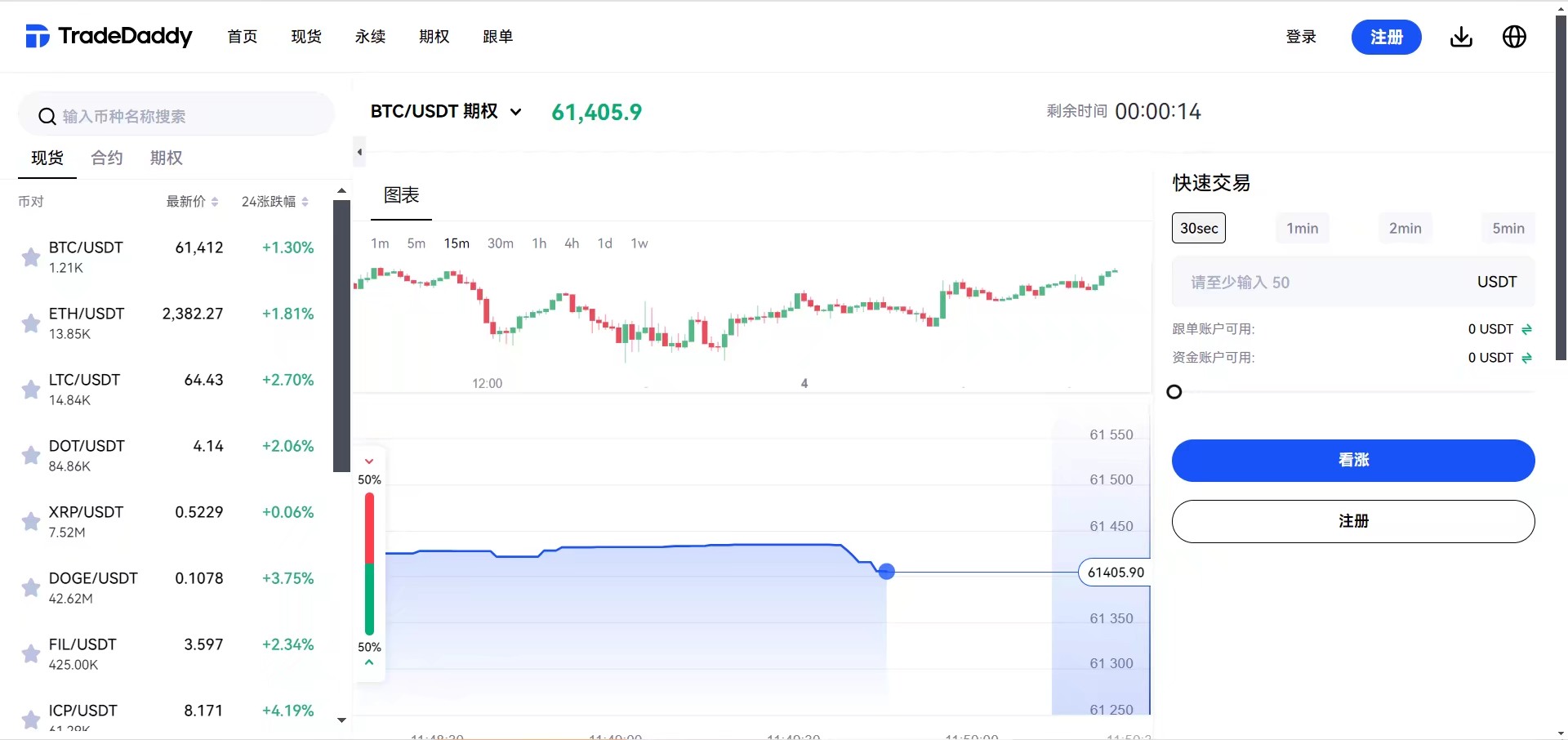Collapse the chart panel with the left chevron

[x=359, y=152]
